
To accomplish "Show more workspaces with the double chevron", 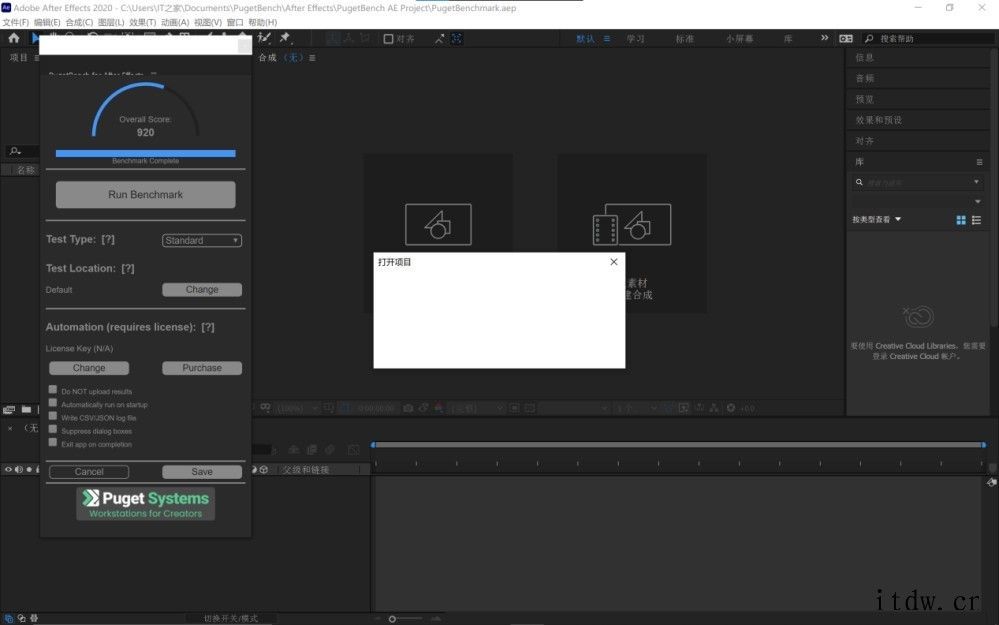I will pos(824,38).
